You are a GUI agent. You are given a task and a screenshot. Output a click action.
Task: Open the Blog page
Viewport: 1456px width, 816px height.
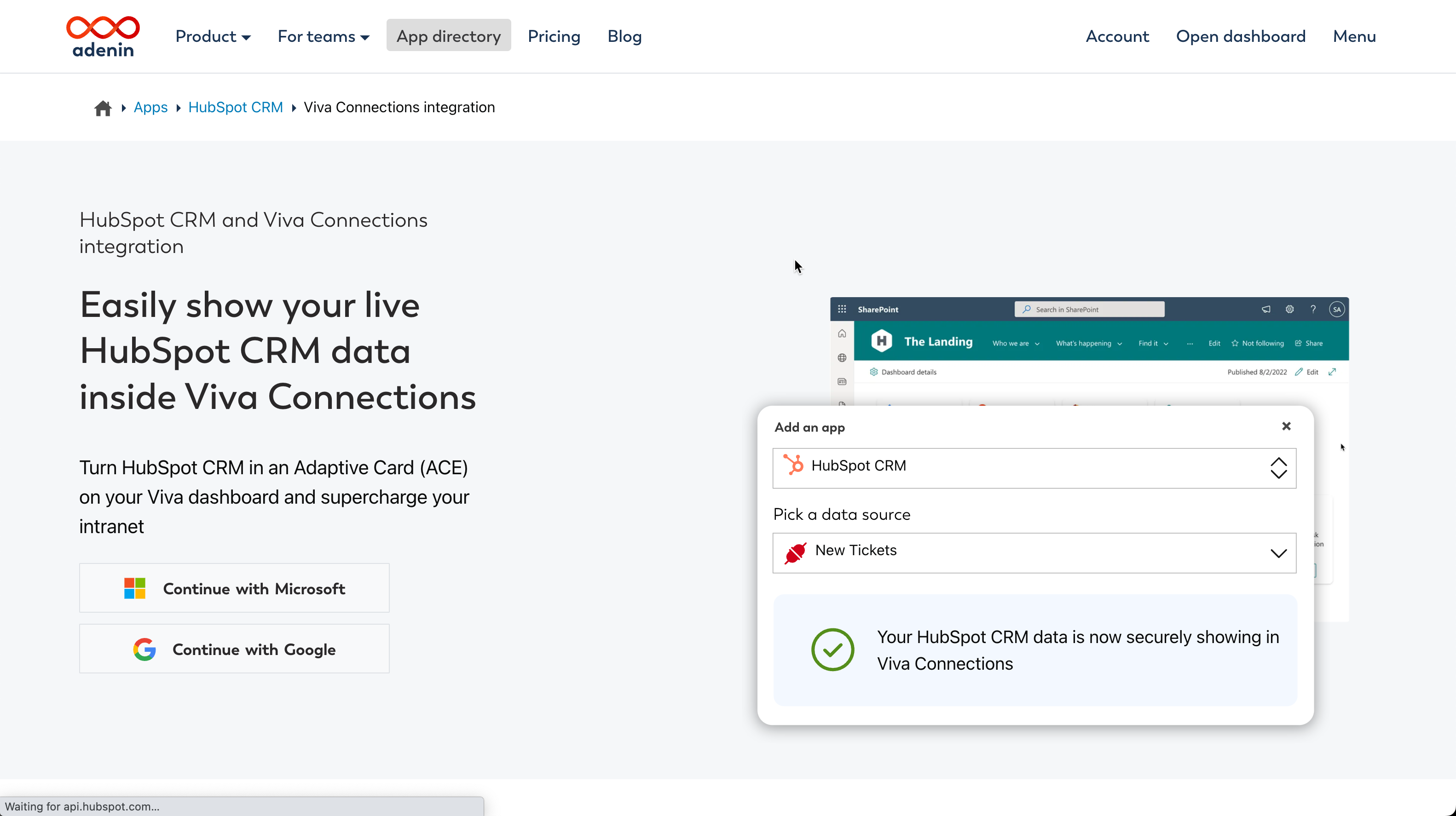[x=624, y=36]
